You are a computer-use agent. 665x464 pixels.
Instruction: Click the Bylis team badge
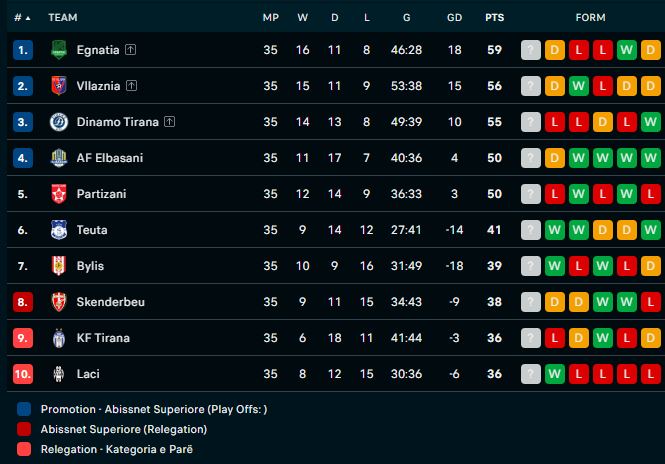[x=58, y=266]
